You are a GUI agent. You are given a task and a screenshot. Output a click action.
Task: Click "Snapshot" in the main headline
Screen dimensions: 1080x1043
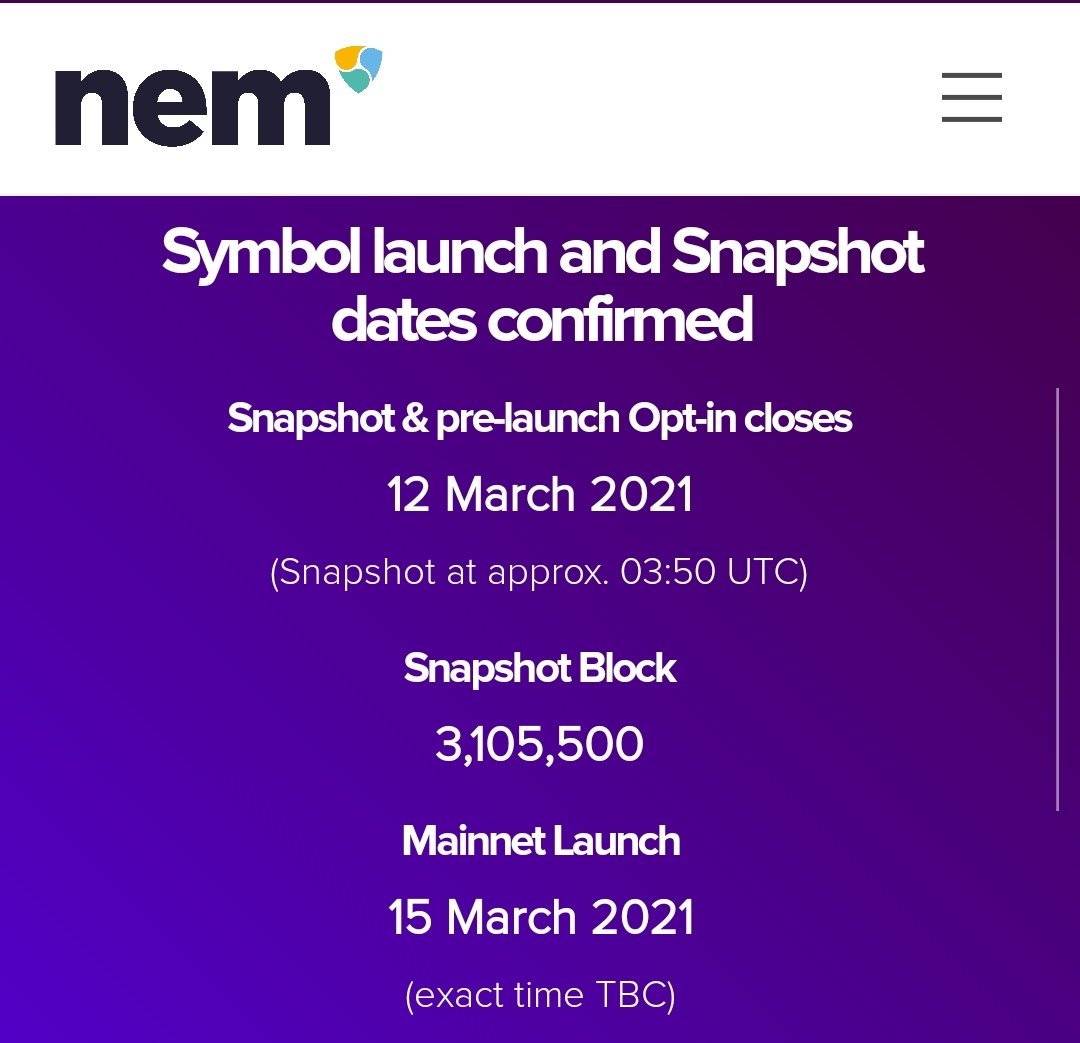[797, 252]
